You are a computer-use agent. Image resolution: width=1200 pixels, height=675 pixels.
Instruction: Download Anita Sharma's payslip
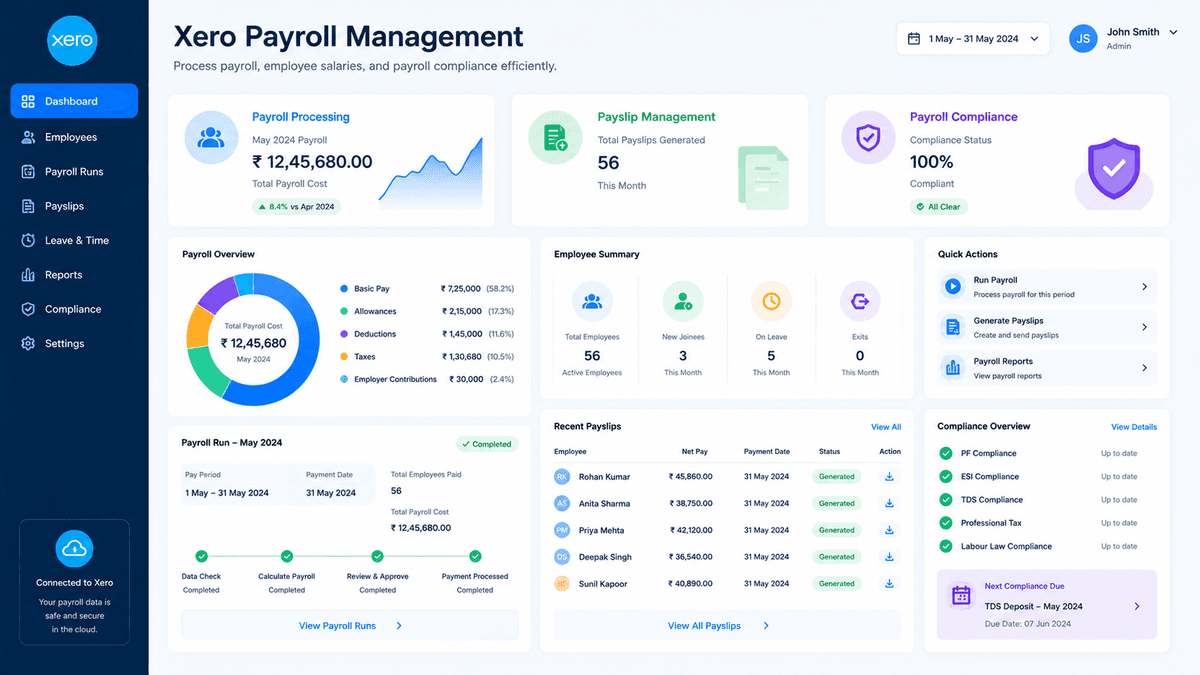[x=889, y=503]
